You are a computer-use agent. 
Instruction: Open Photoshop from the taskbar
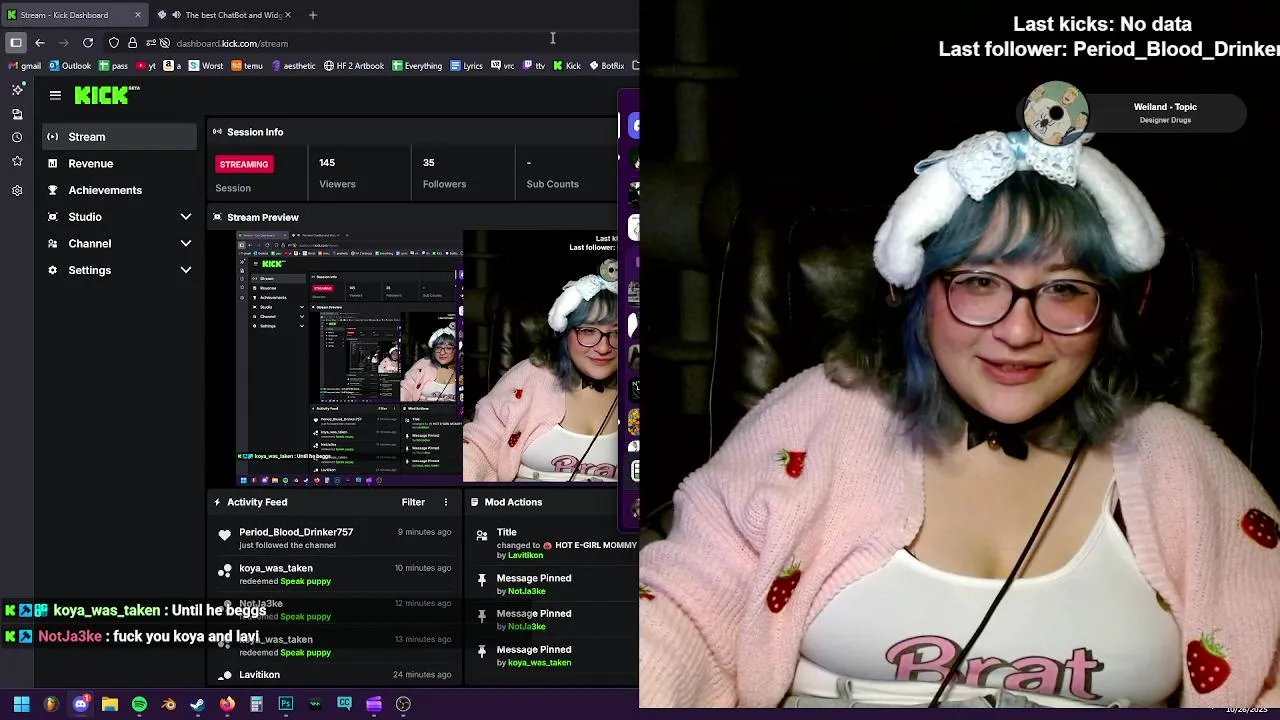pyautogui.click(x=286, y=704)
